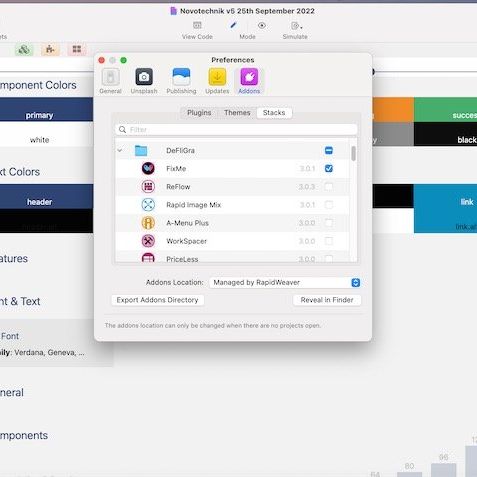
Task: Enable the WorkSpacer checkbox
Action: coord(329,241)
